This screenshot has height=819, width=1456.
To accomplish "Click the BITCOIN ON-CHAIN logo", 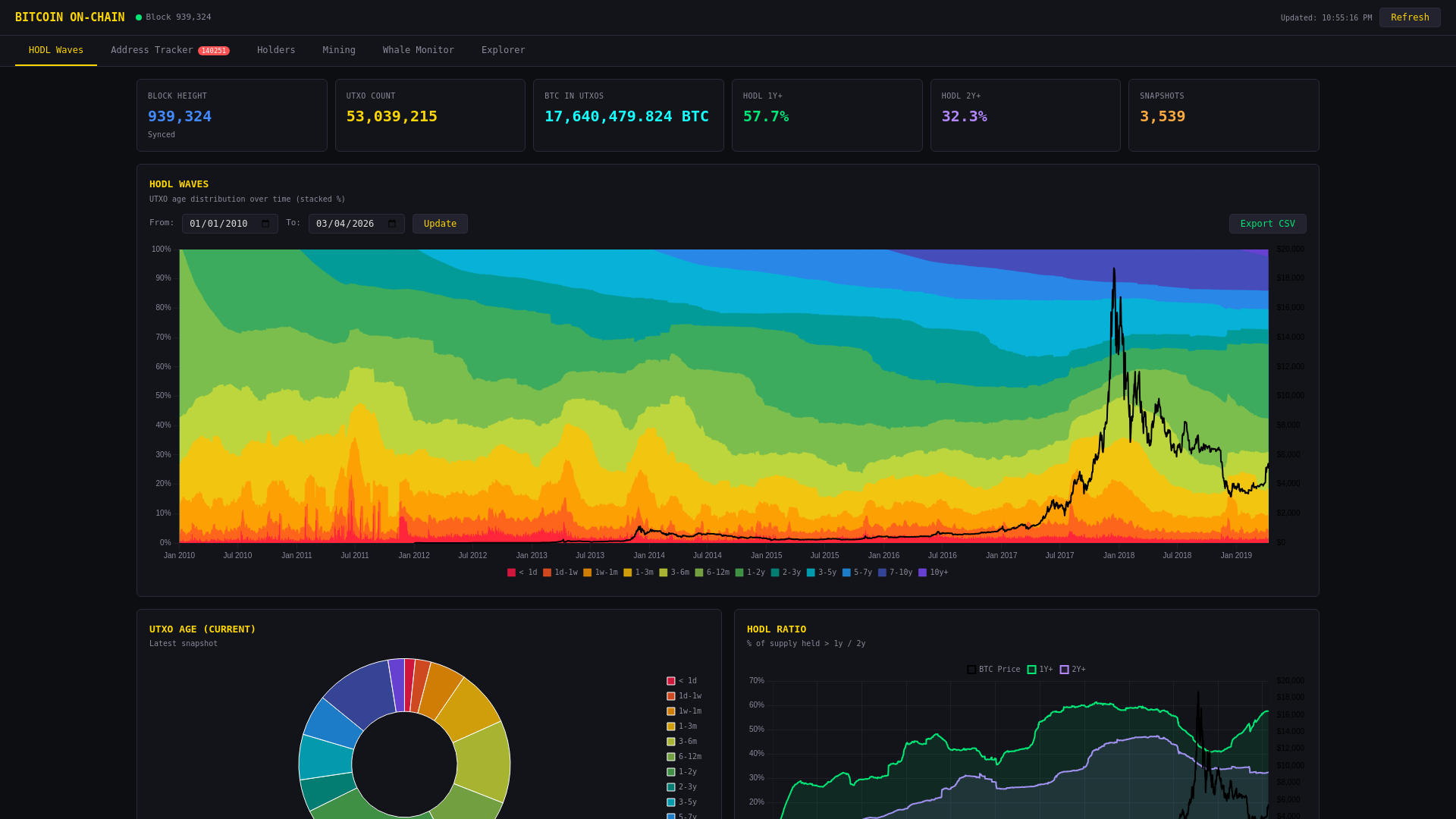I will click(x=70, y=17).
